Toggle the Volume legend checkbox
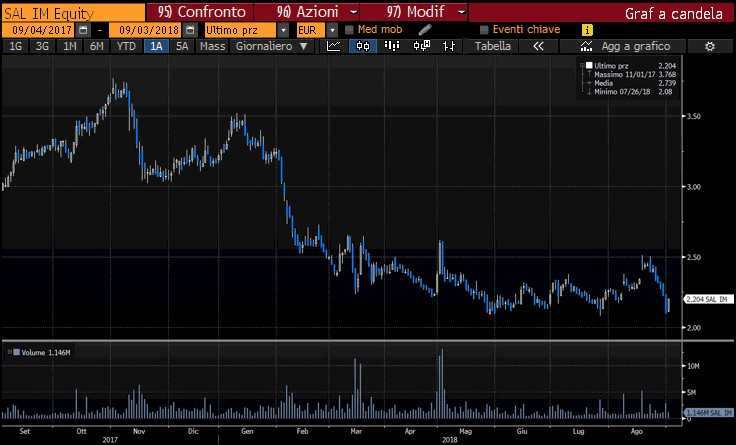 [16, 352]
